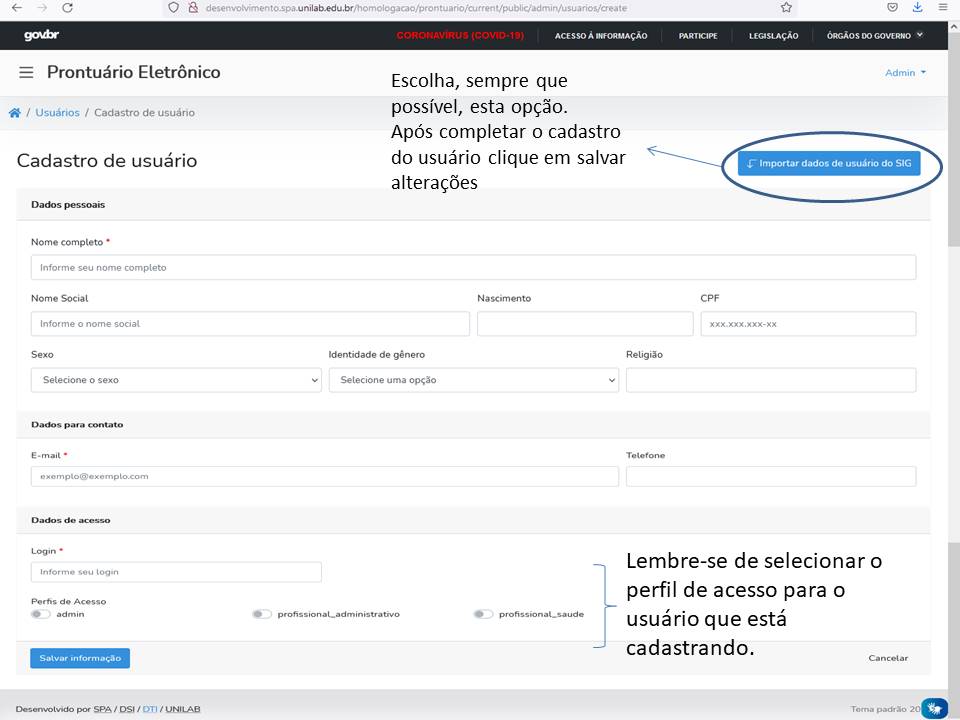Open the browser downloads arrow icon

pyautogui.click(x=918, y=7)
